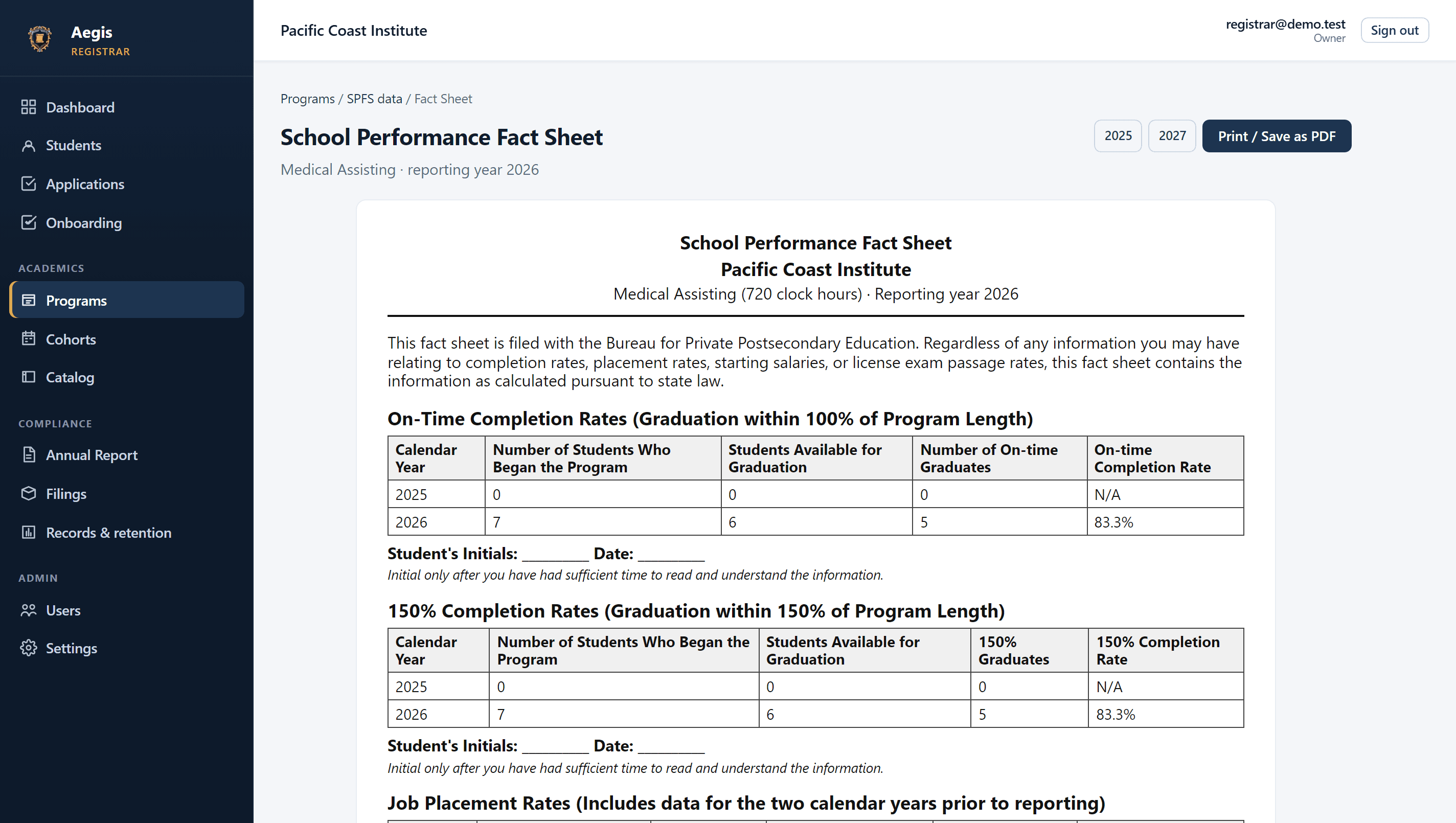Click the Filings box icon
This screenshot has height=823, width=1456.
click(x=28, y=493)
